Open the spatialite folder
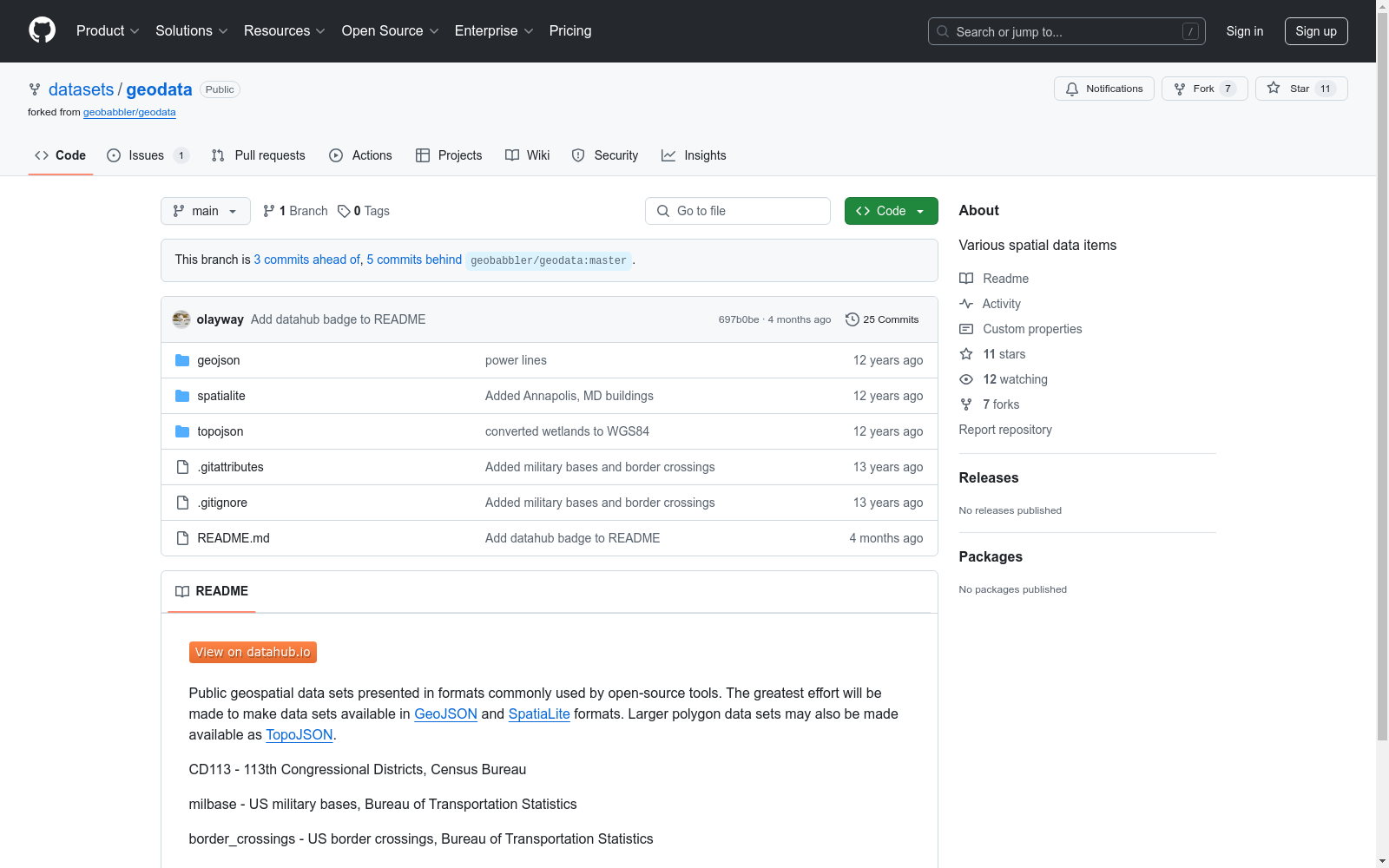 pyautogui.click(x=221, y=396)
